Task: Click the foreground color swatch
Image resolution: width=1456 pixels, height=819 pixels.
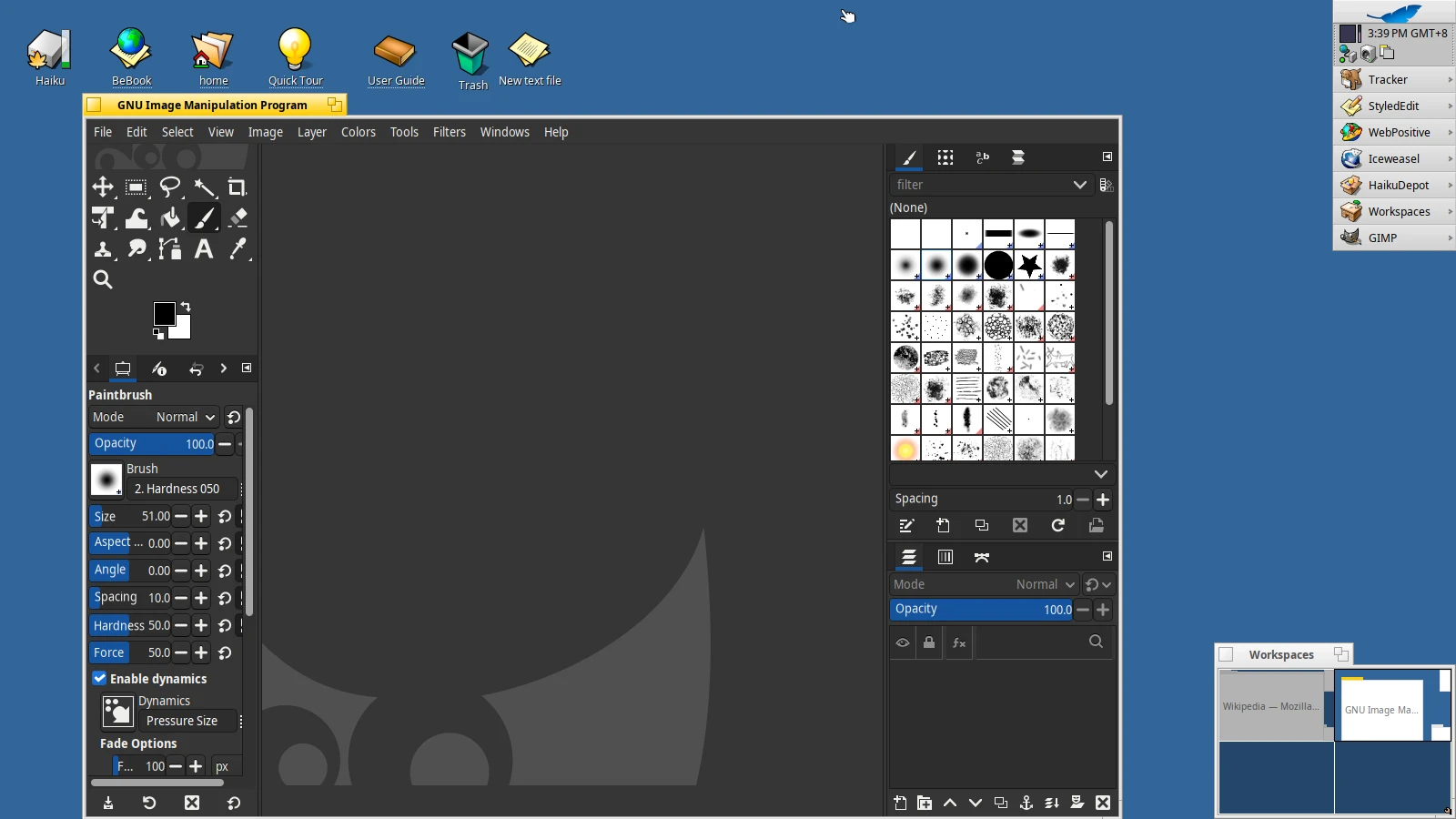Action: tap(165, 312)
